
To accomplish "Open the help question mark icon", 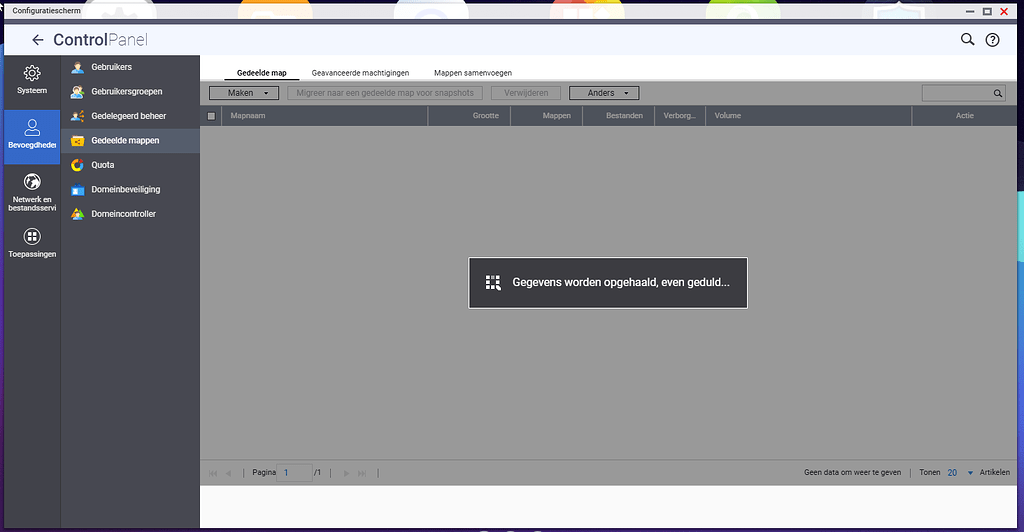I will click(x=992, y=40).
